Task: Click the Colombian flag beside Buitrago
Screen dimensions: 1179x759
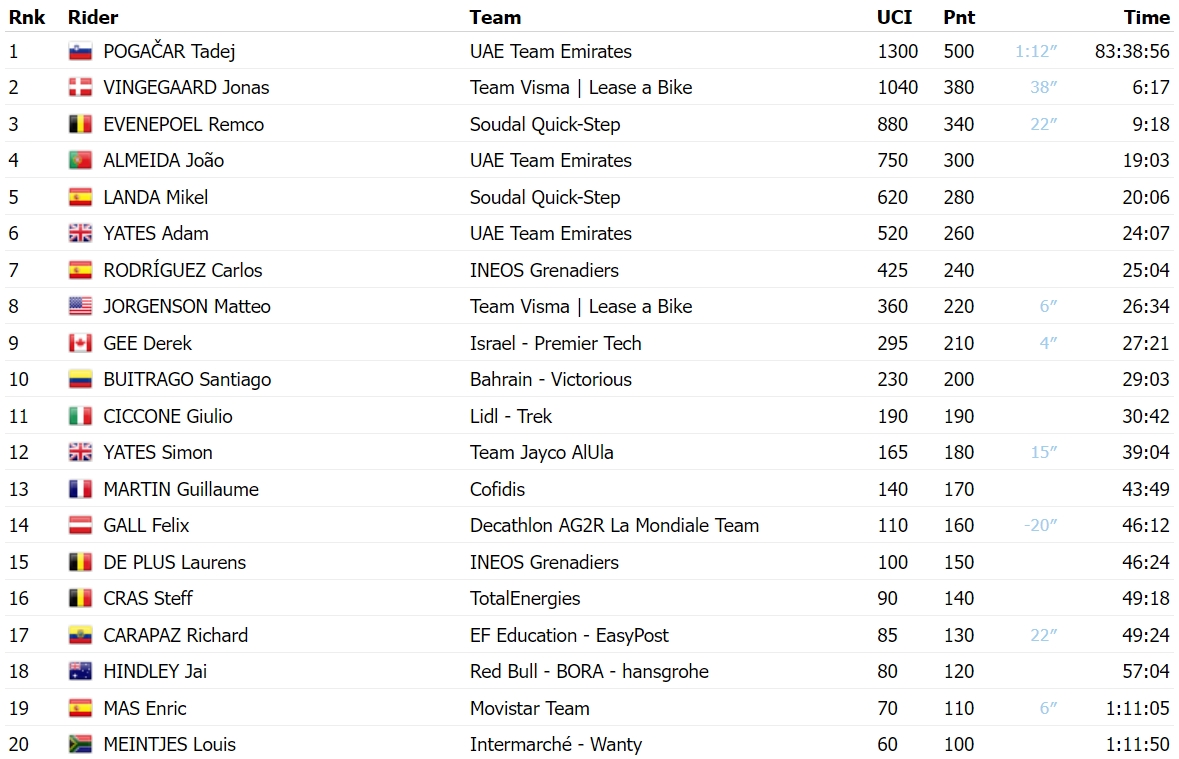Action: [x=80, y=379]
